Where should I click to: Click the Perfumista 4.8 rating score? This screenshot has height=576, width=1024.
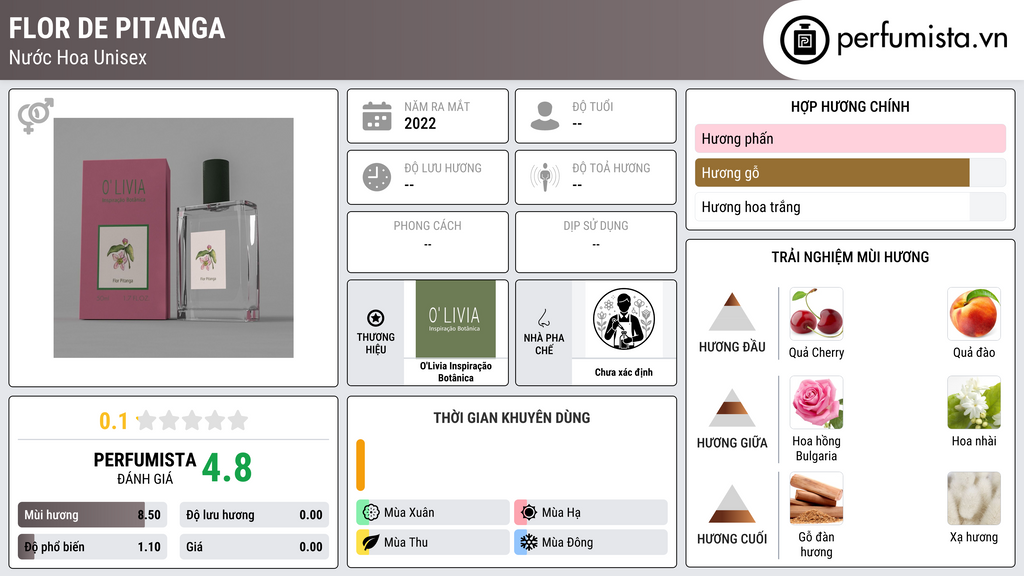pos(227,468)
